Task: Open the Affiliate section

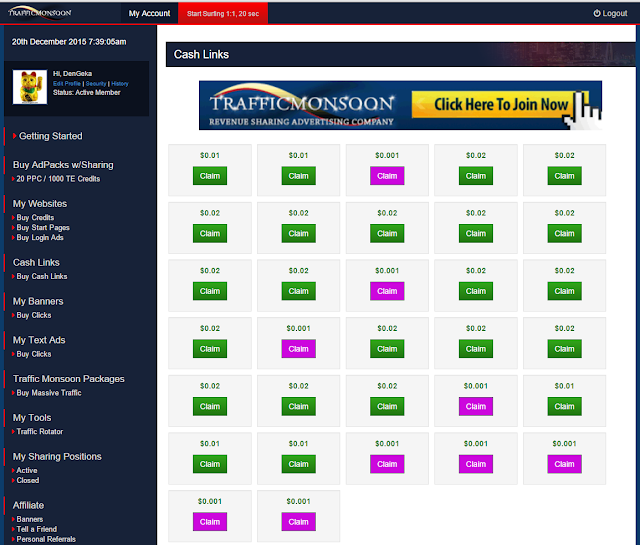Action: 28,505
